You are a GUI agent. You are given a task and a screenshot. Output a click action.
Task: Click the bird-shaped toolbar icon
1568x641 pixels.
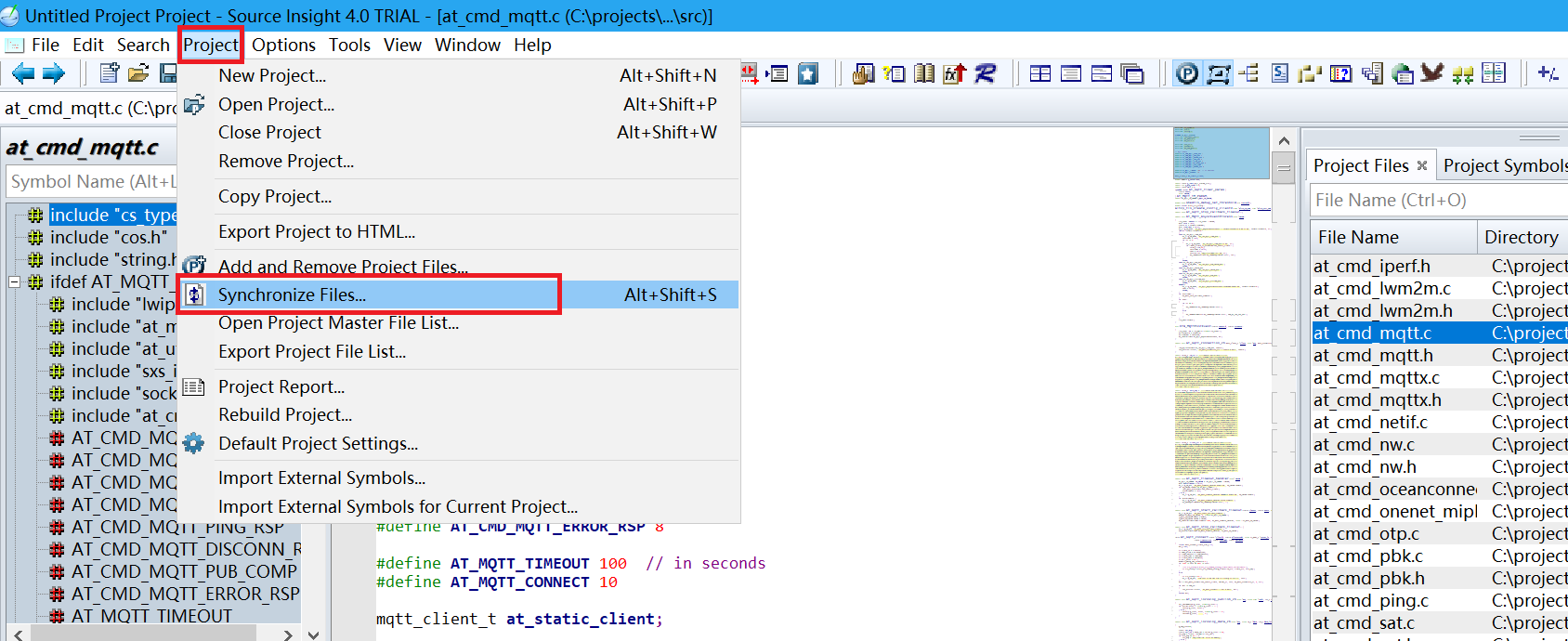1431,73
